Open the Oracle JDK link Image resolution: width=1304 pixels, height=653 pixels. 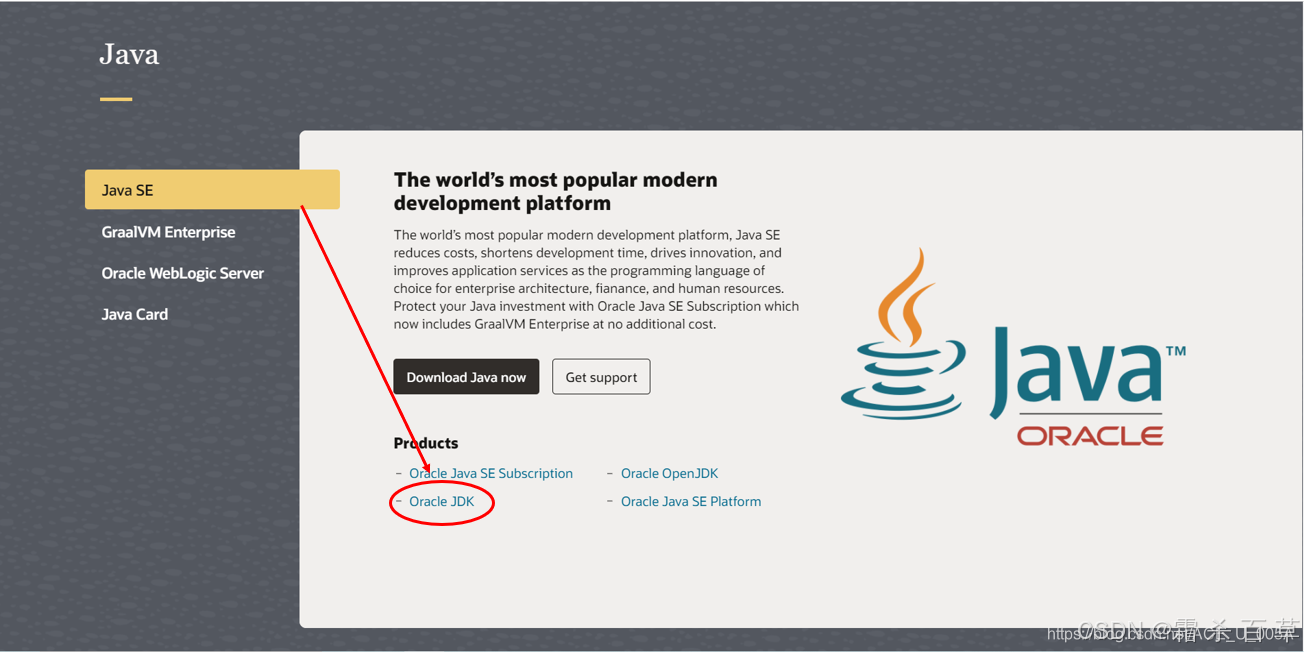coord(441,501)
